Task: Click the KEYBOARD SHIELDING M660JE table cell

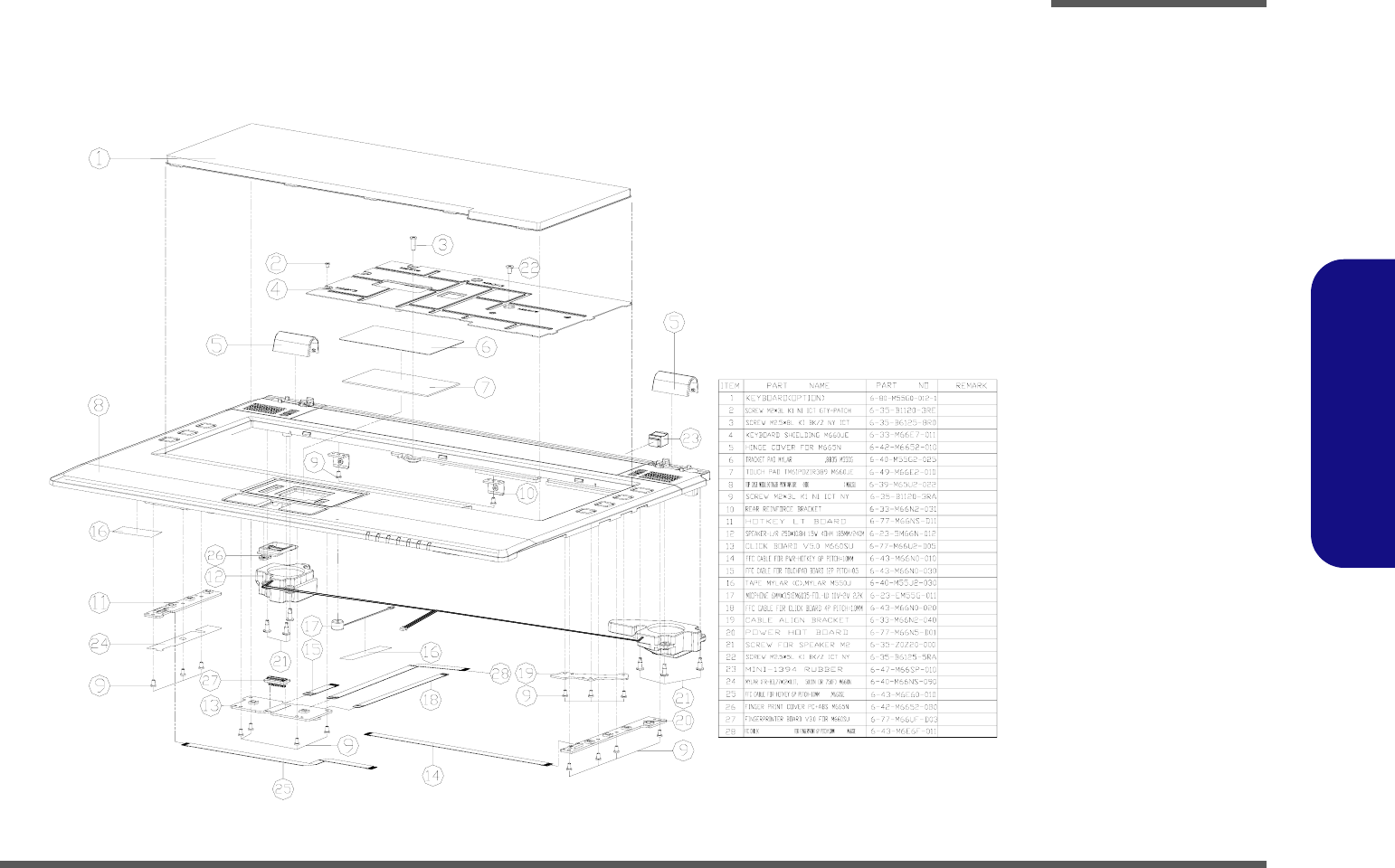Action: coord(804,435)
